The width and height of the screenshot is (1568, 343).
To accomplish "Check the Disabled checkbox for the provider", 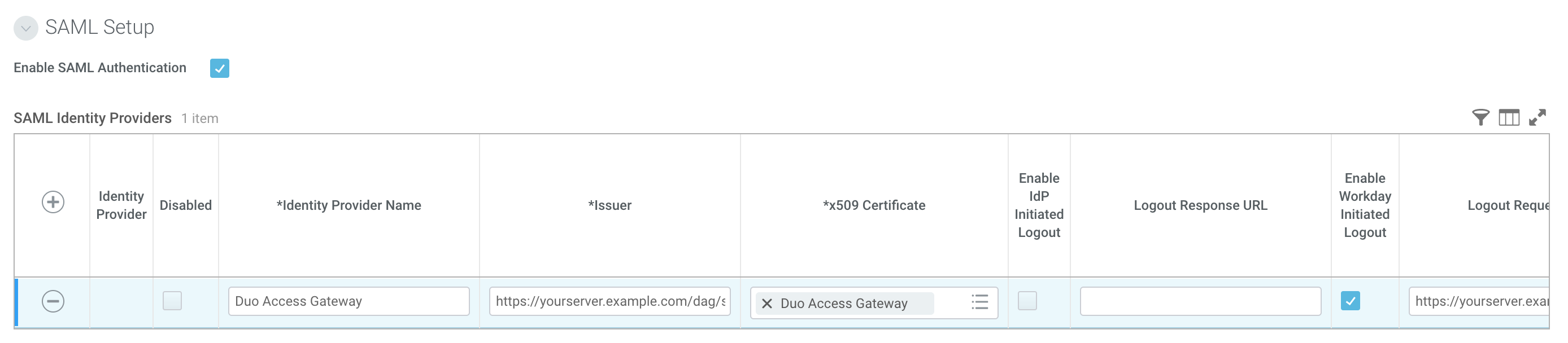I will (172, 301).
